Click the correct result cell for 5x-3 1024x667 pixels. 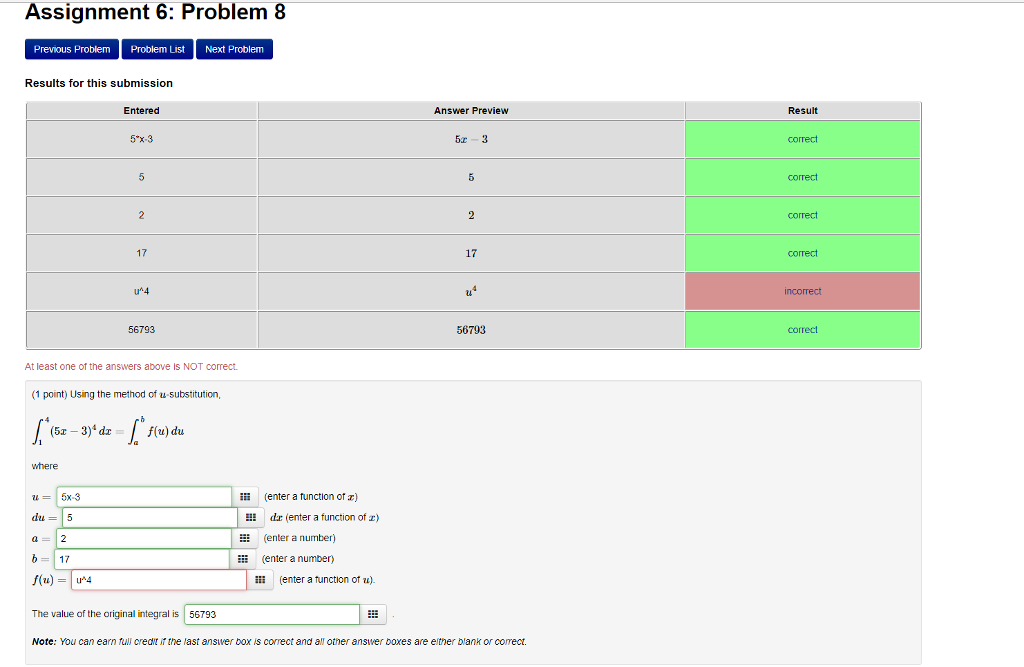802,139
